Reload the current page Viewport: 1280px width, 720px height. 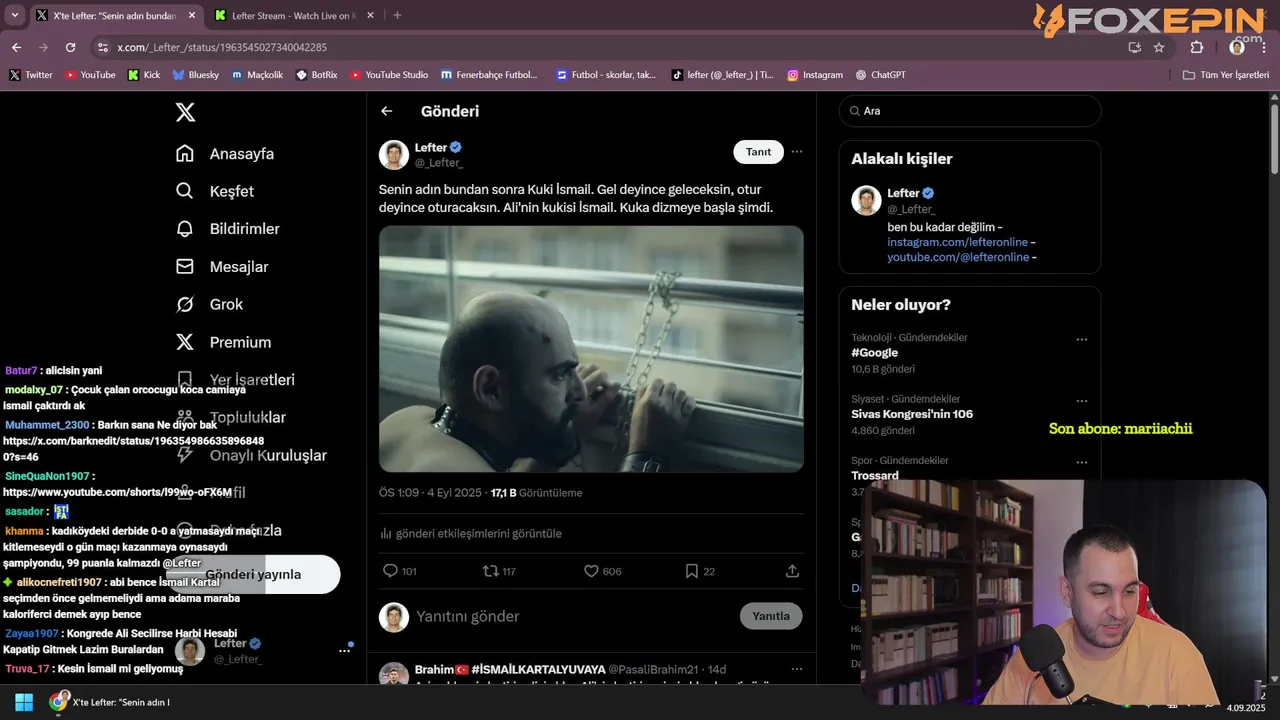[70, 47]
